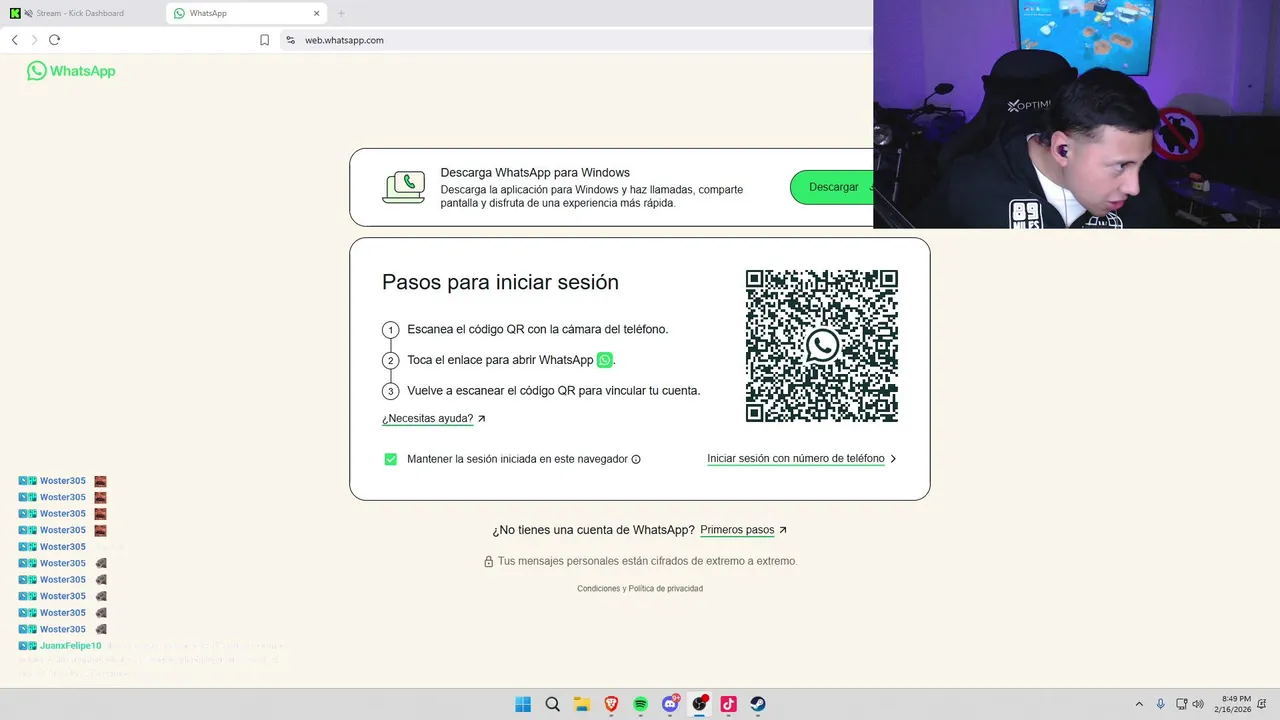Open the Windows Start menu
Image resolution: width=1280 pixels, height=720 pixels.
click(x=523, y=704)
